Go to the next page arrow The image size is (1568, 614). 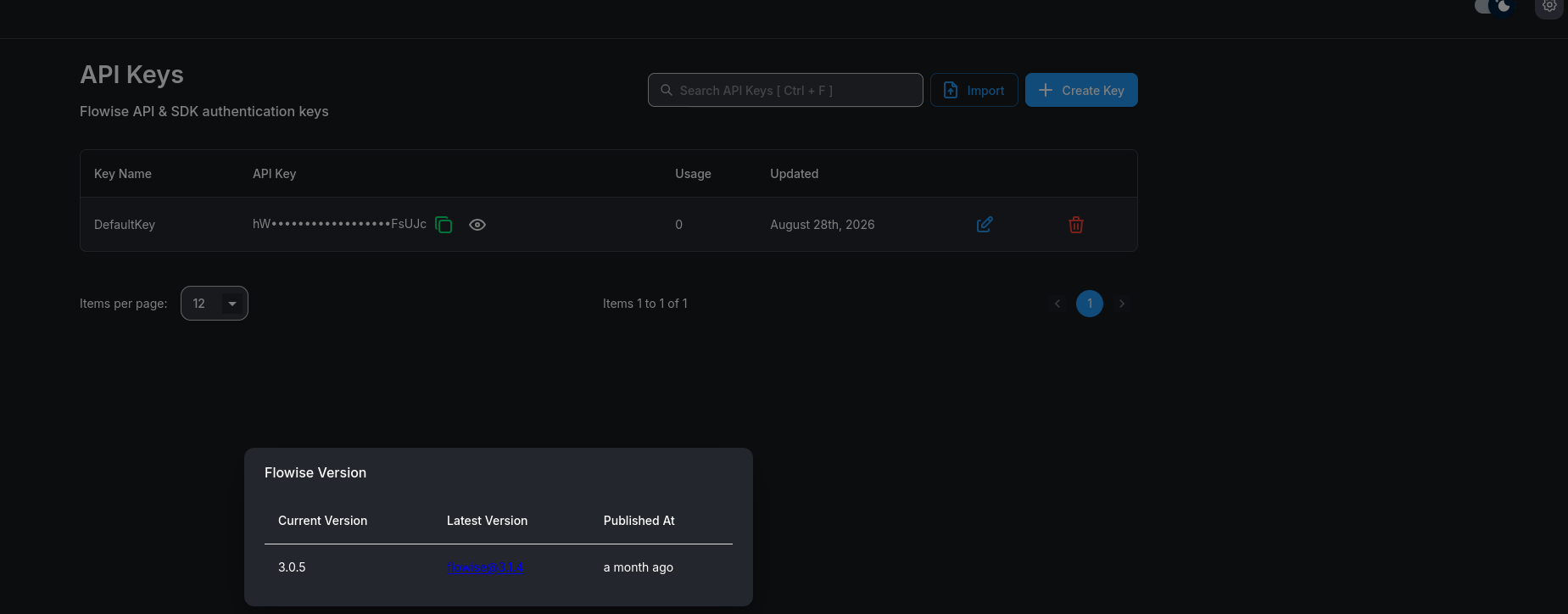click(1122, 304)
